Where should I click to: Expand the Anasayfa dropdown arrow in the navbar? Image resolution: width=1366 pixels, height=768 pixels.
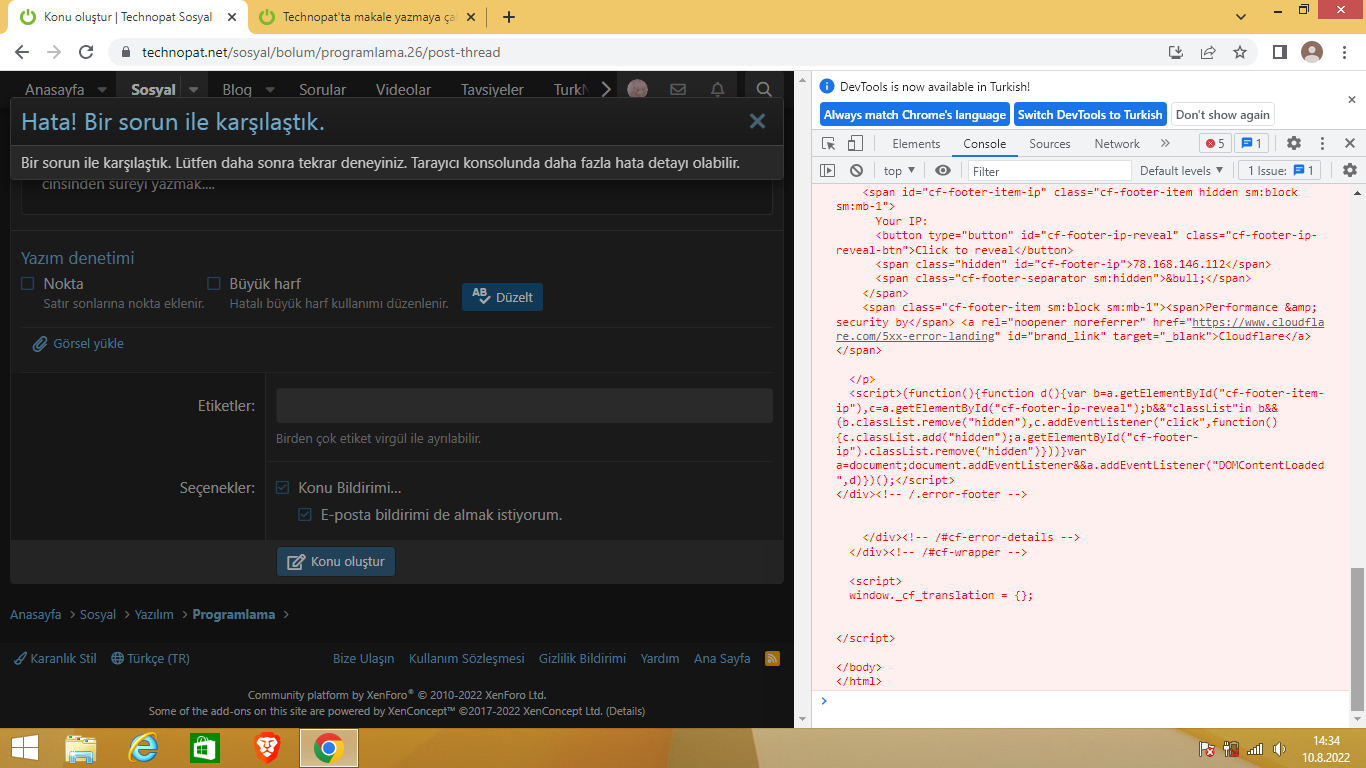pos(102,90)
